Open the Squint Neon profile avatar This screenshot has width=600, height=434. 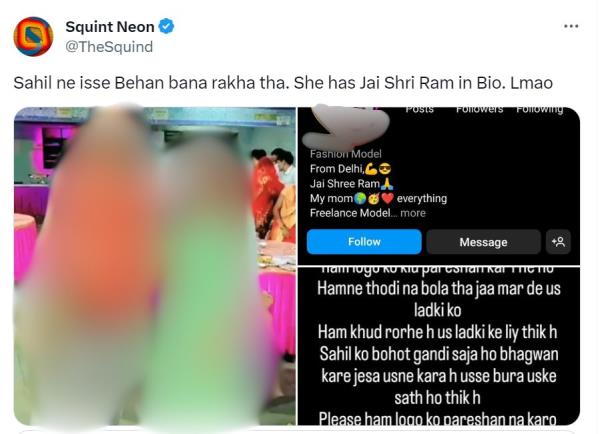pos(33,37)
